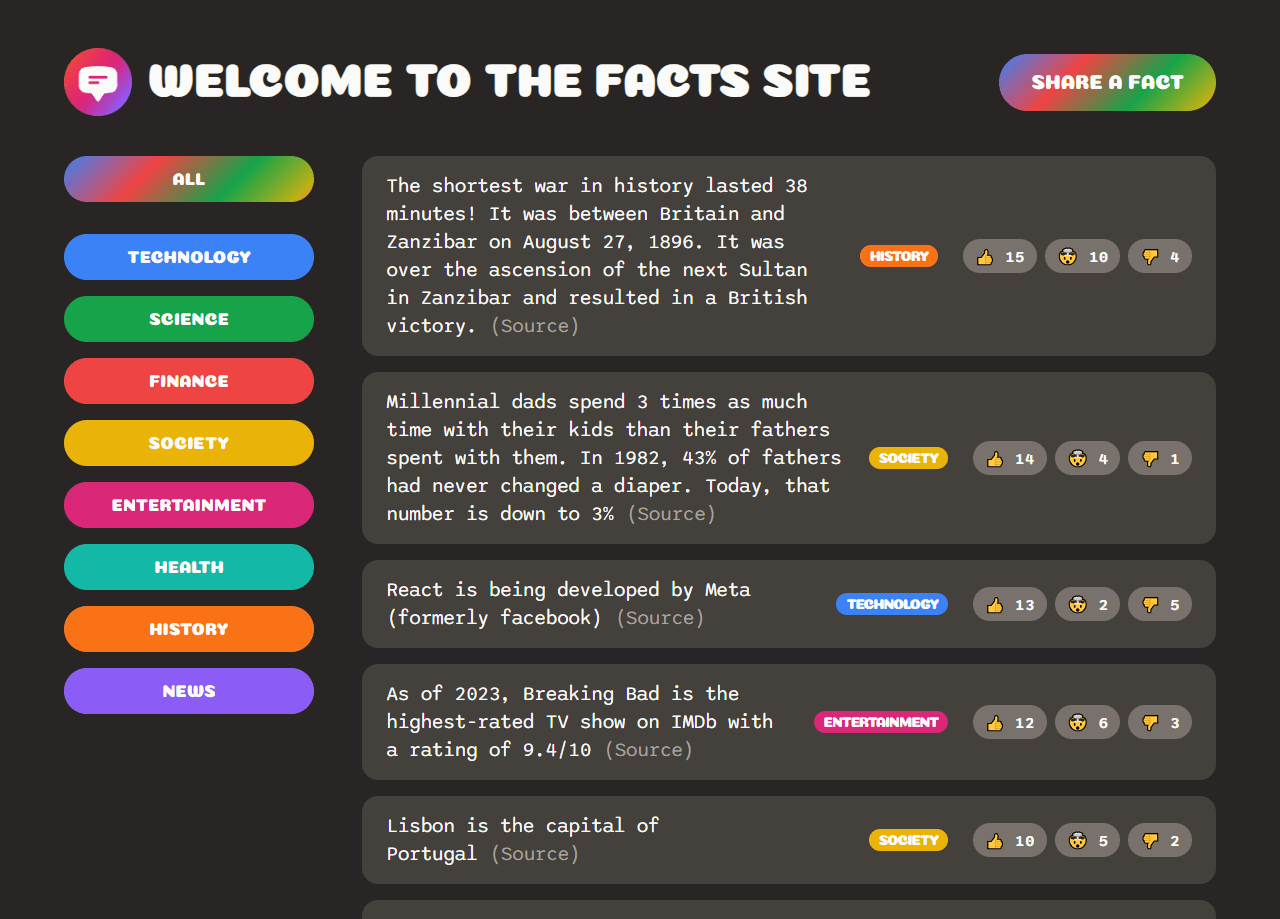Filter facts by Science category

point(189,319)
